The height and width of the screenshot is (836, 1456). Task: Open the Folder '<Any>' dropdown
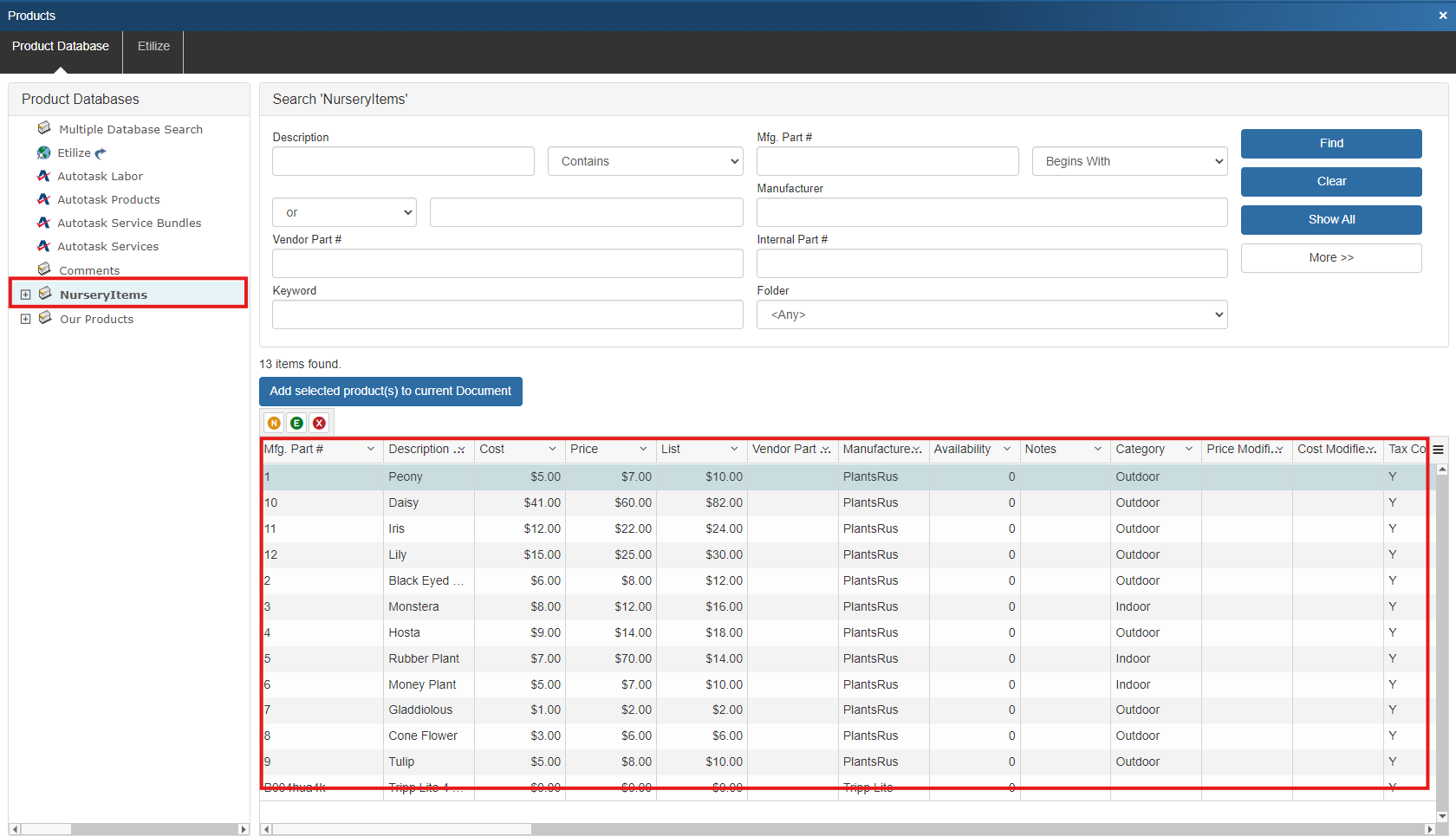pos(991,314)
